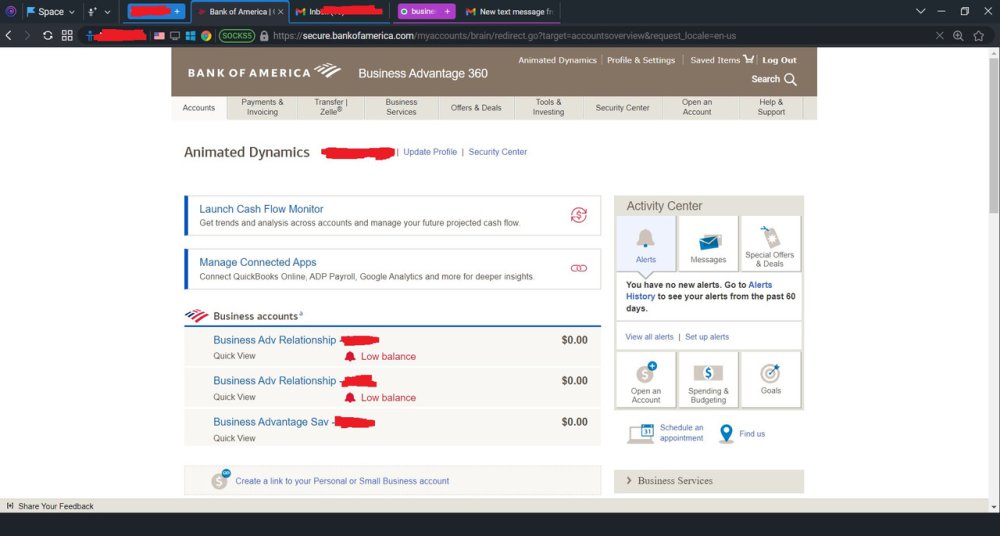The height and width of the screenshot is (536, 1000).
Task: Click the Connected Apps chain link icon
Action: point(578,269)
